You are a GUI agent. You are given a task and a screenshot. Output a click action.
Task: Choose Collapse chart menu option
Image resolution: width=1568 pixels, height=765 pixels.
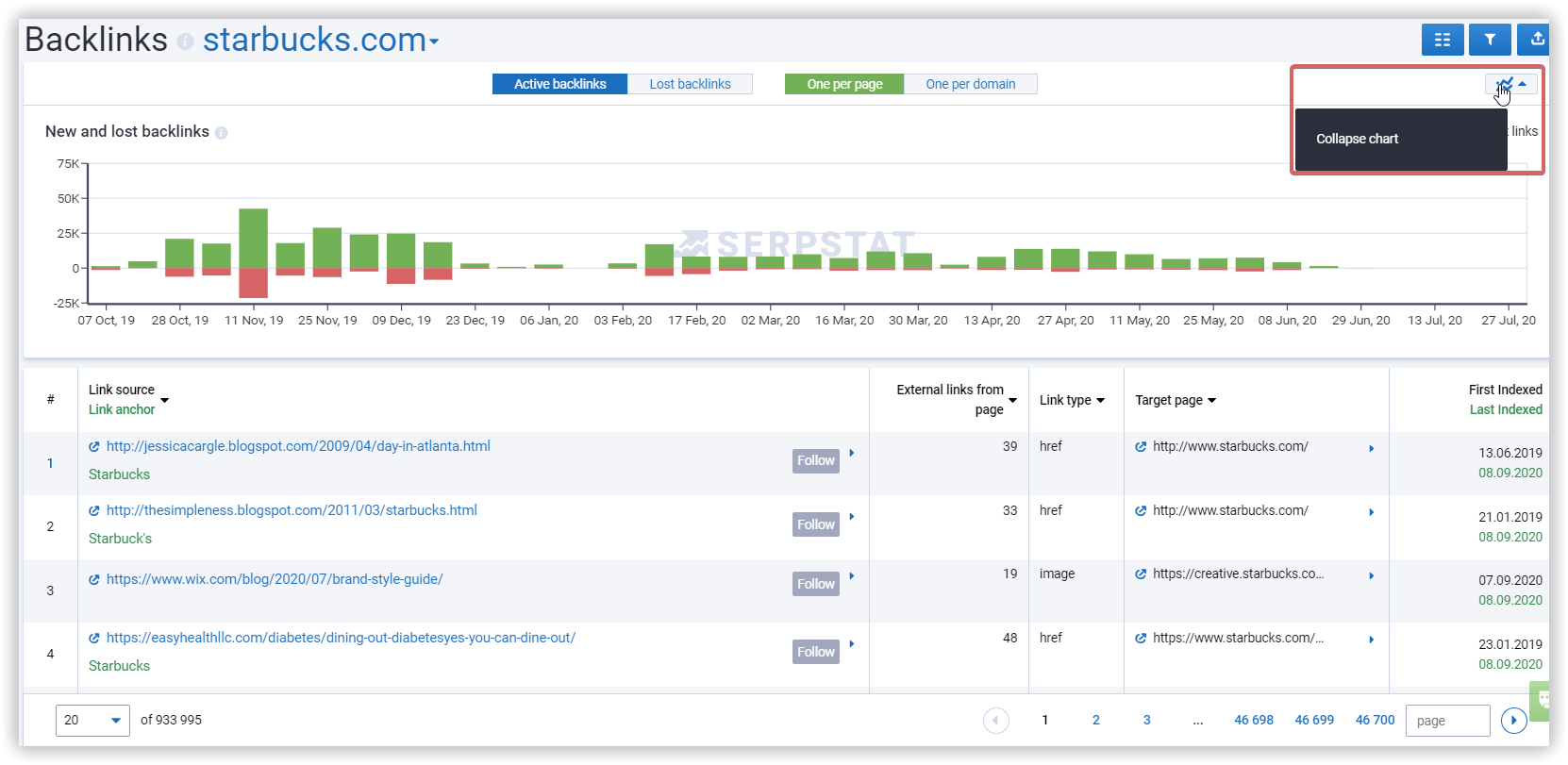1401,139
